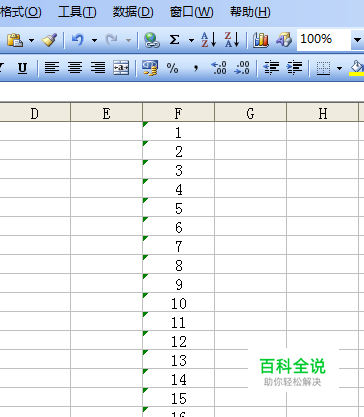
Task: Click the 100% zoom box
Action: 323,39
